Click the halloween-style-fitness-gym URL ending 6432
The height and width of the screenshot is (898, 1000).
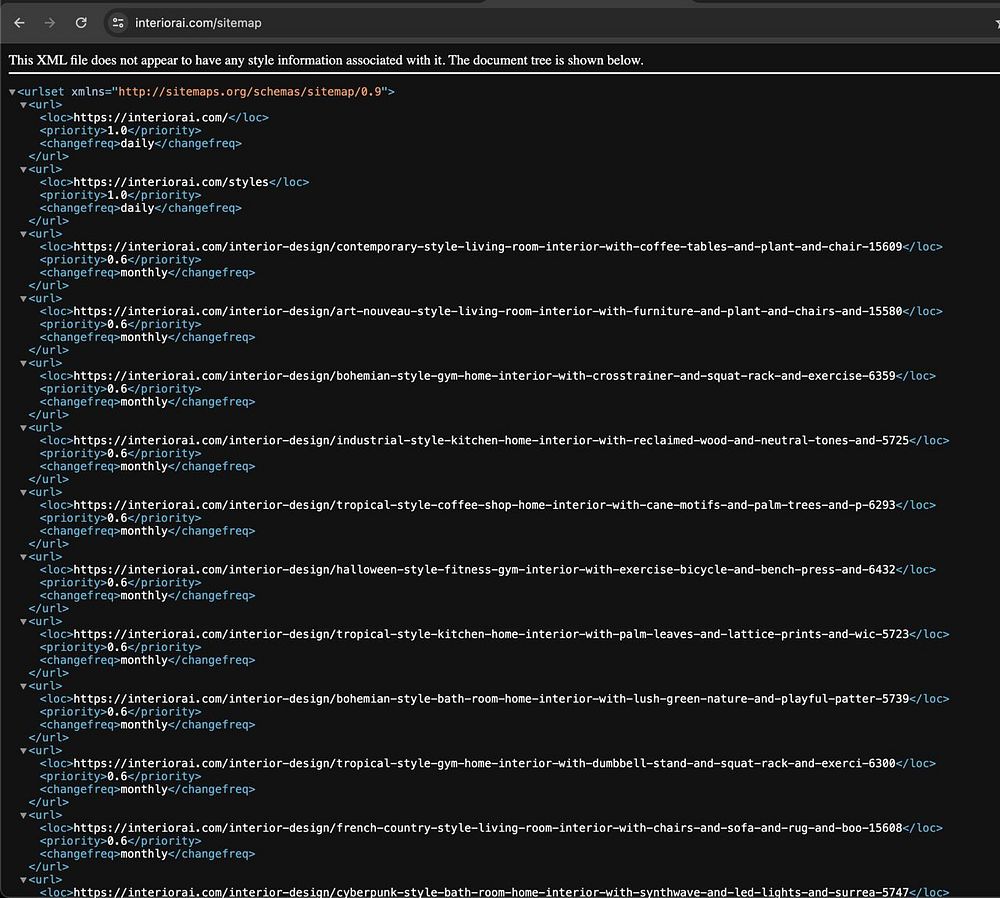click(485, 570)
